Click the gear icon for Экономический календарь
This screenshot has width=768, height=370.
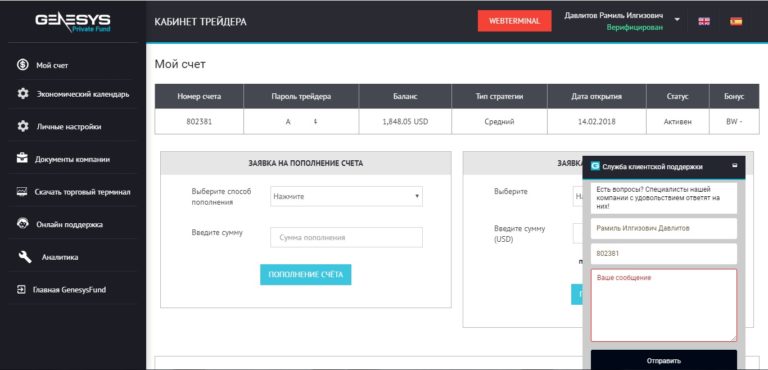(x=23, y=94)
